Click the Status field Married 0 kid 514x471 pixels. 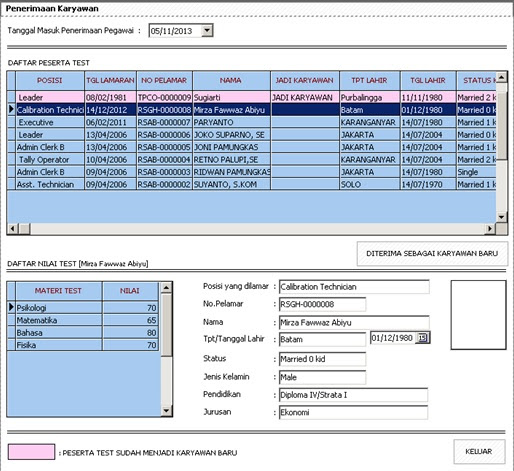(x=322, y=359)
